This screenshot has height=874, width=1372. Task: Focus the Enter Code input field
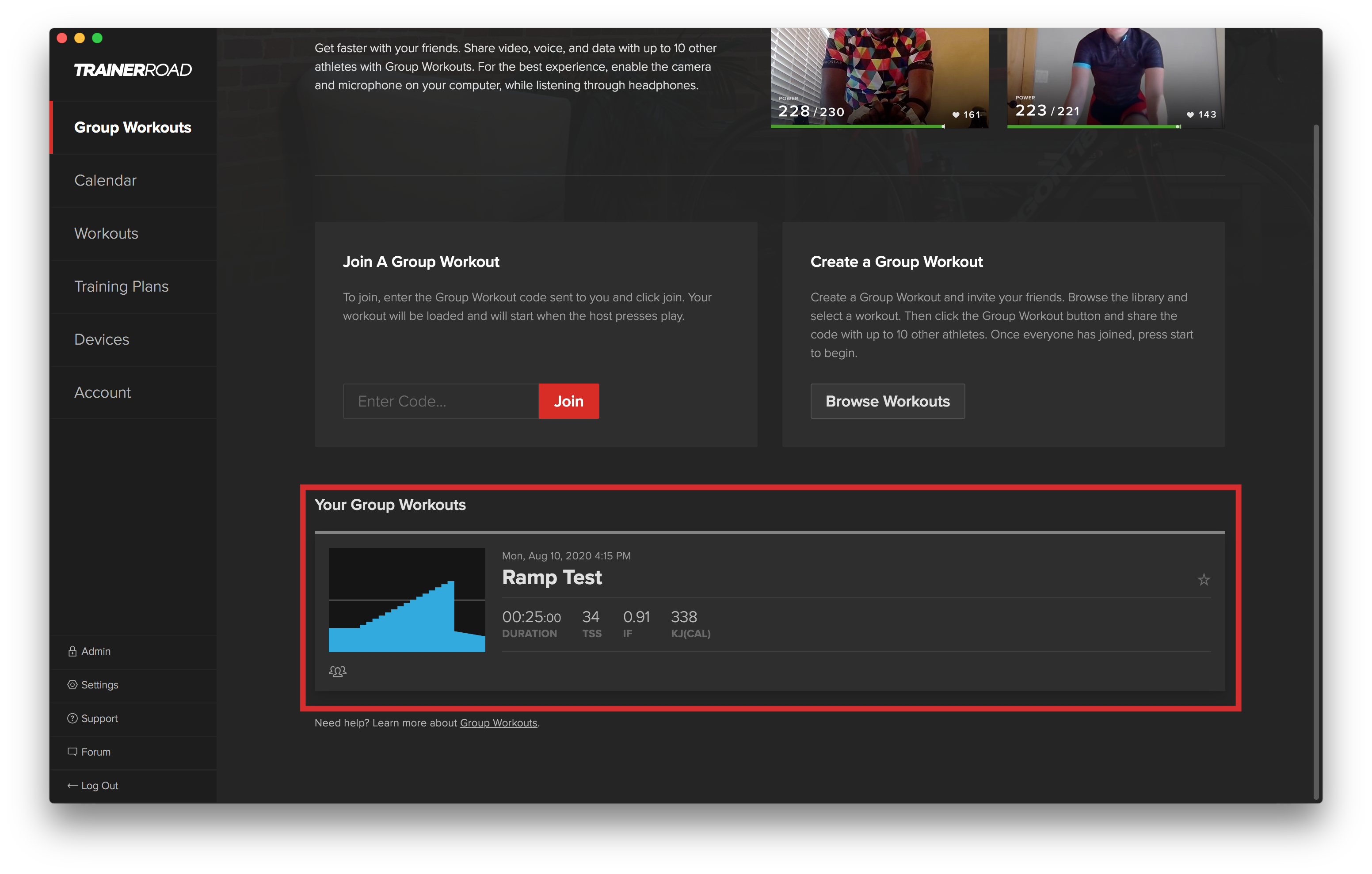click(441, 401)
